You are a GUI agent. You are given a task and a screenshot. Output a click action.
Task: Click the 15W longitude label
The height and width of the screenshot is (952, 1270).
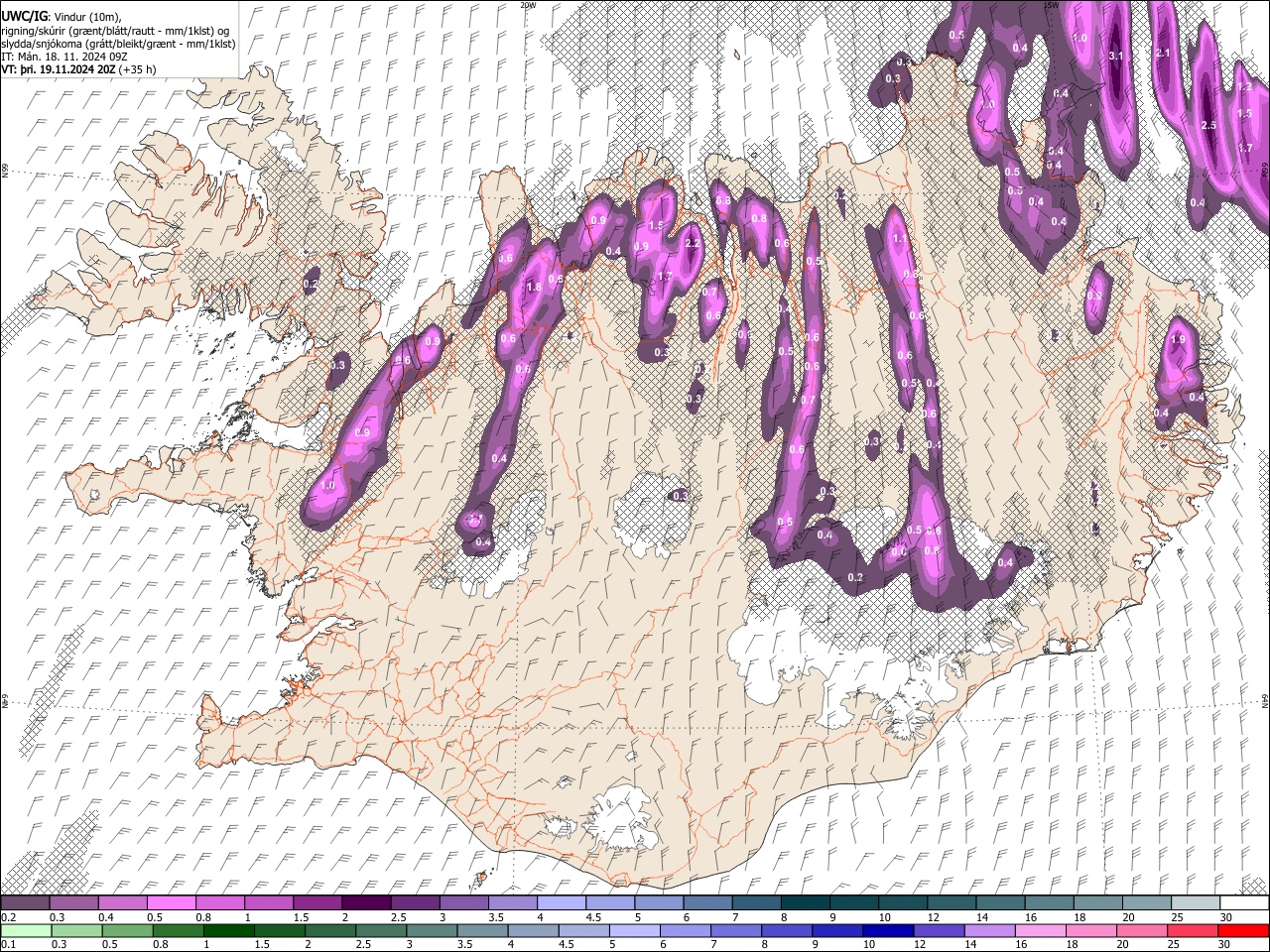pyautogui.click(x=1051, y=5)
